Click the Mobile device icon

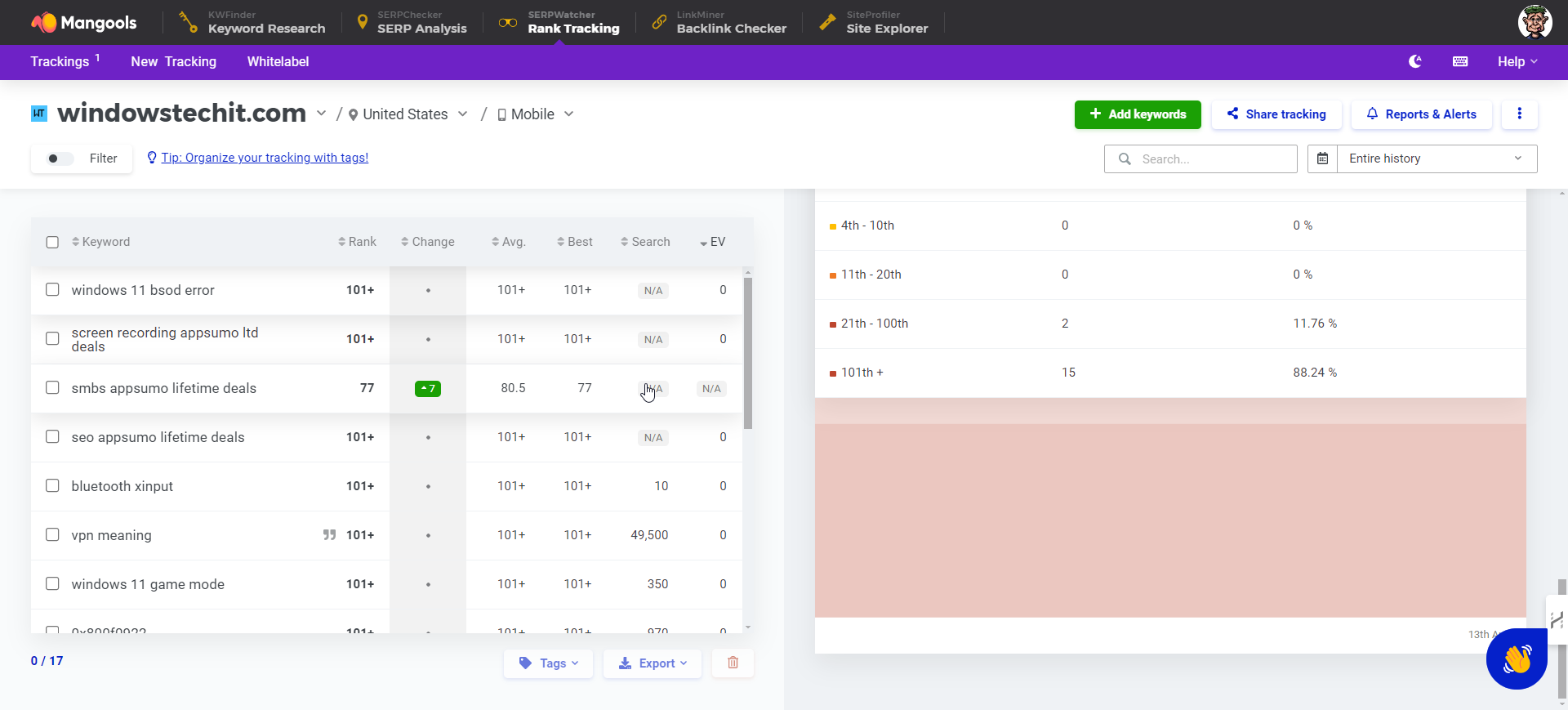tap(502, 115)
